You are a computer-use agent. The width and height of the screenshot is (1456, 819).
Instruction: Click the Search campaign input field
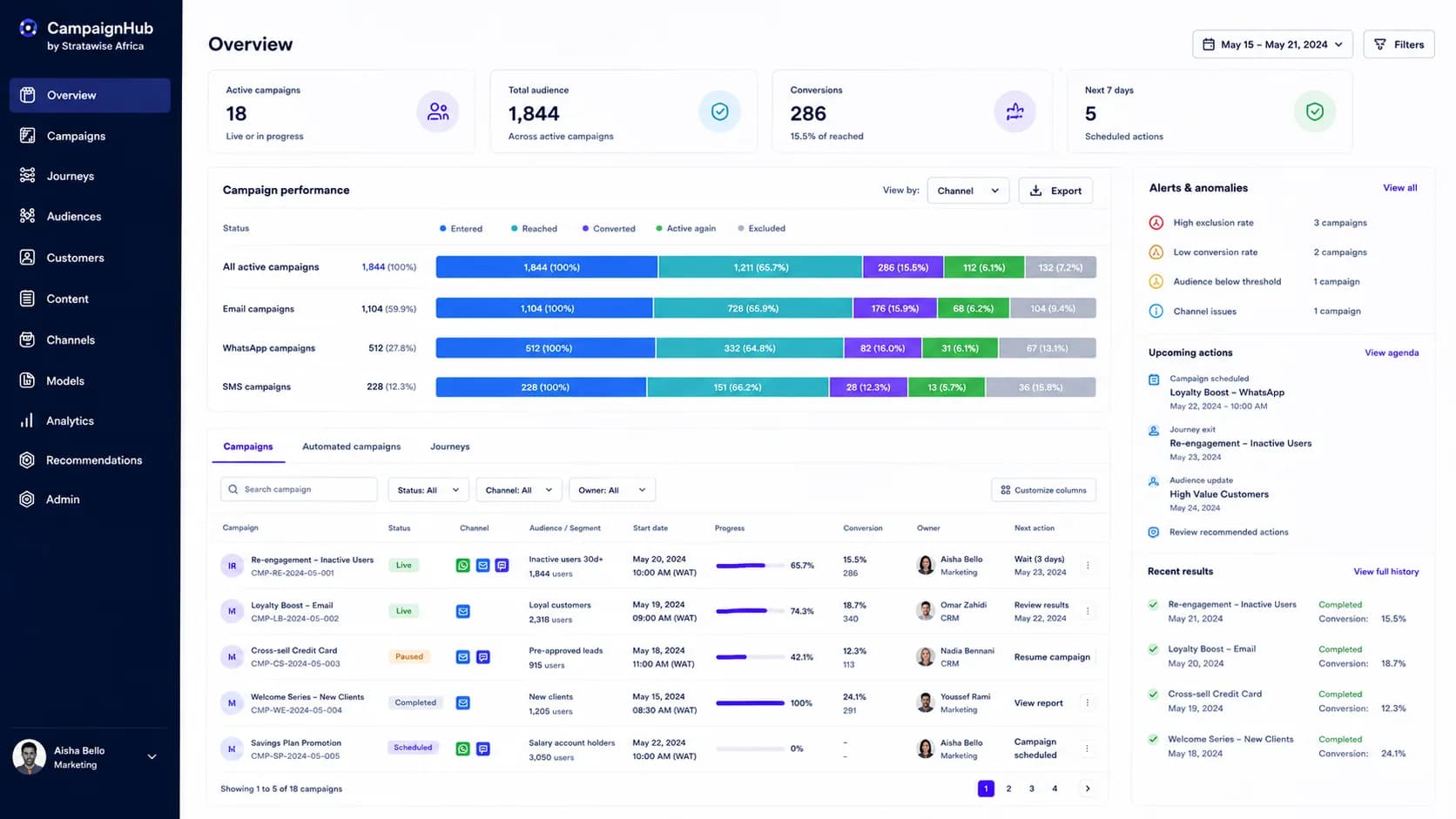click(x=299, y=490)
